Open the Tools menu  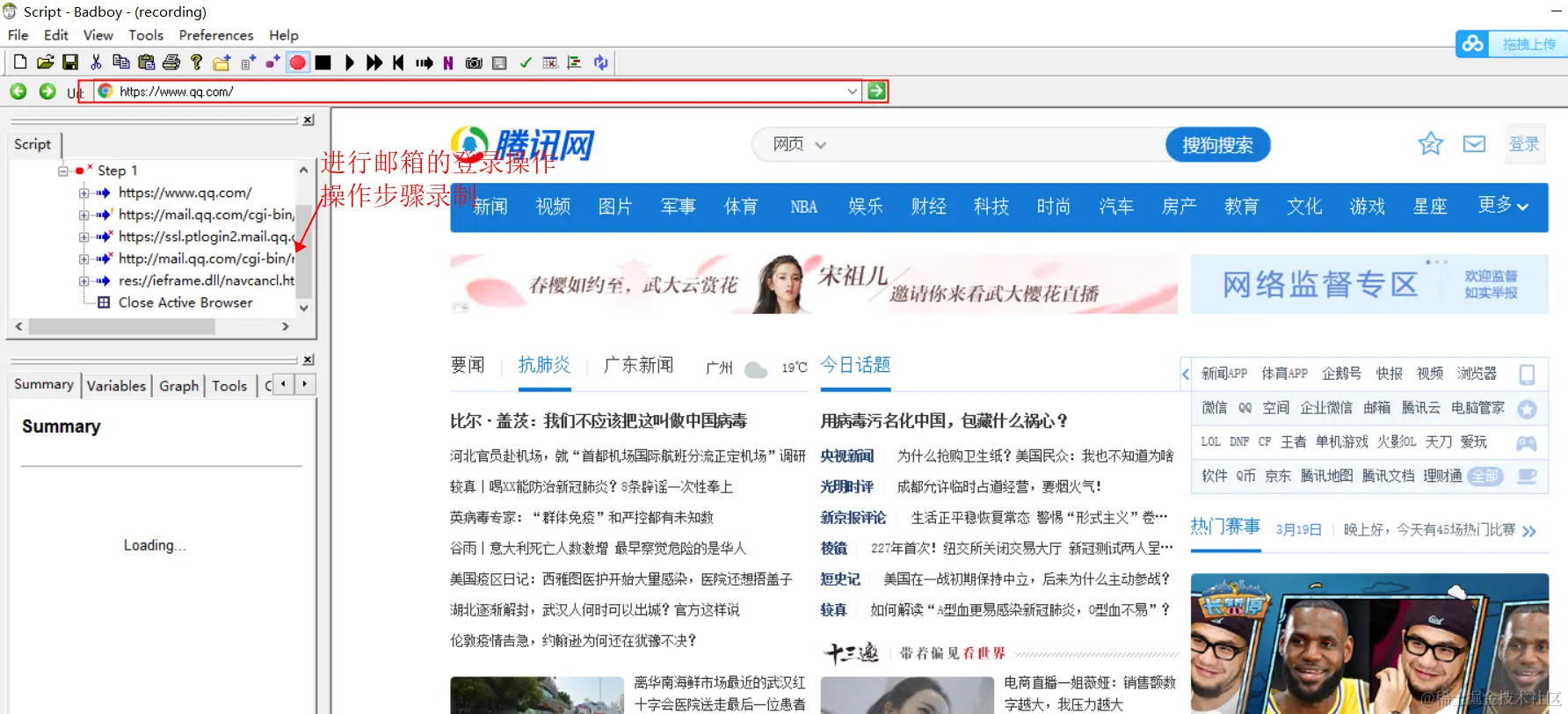click(x=146, y=35)
